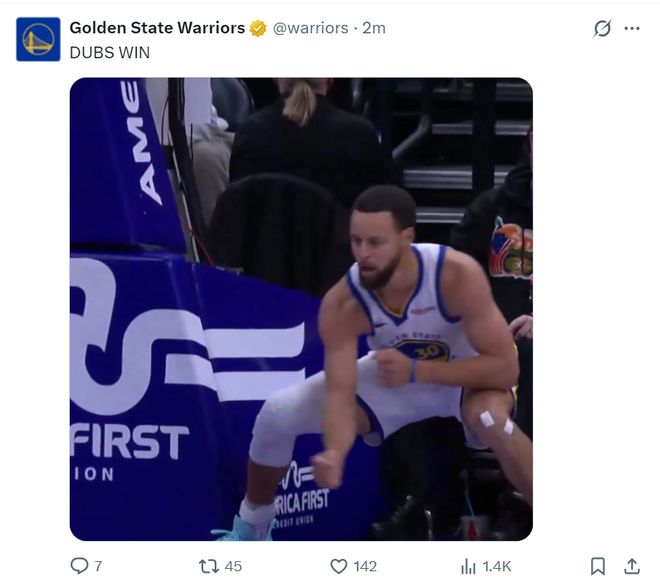View post analytics bar chart icon
Image resolution: width=660 pixels, height=586 pixels.
point(468,566)
